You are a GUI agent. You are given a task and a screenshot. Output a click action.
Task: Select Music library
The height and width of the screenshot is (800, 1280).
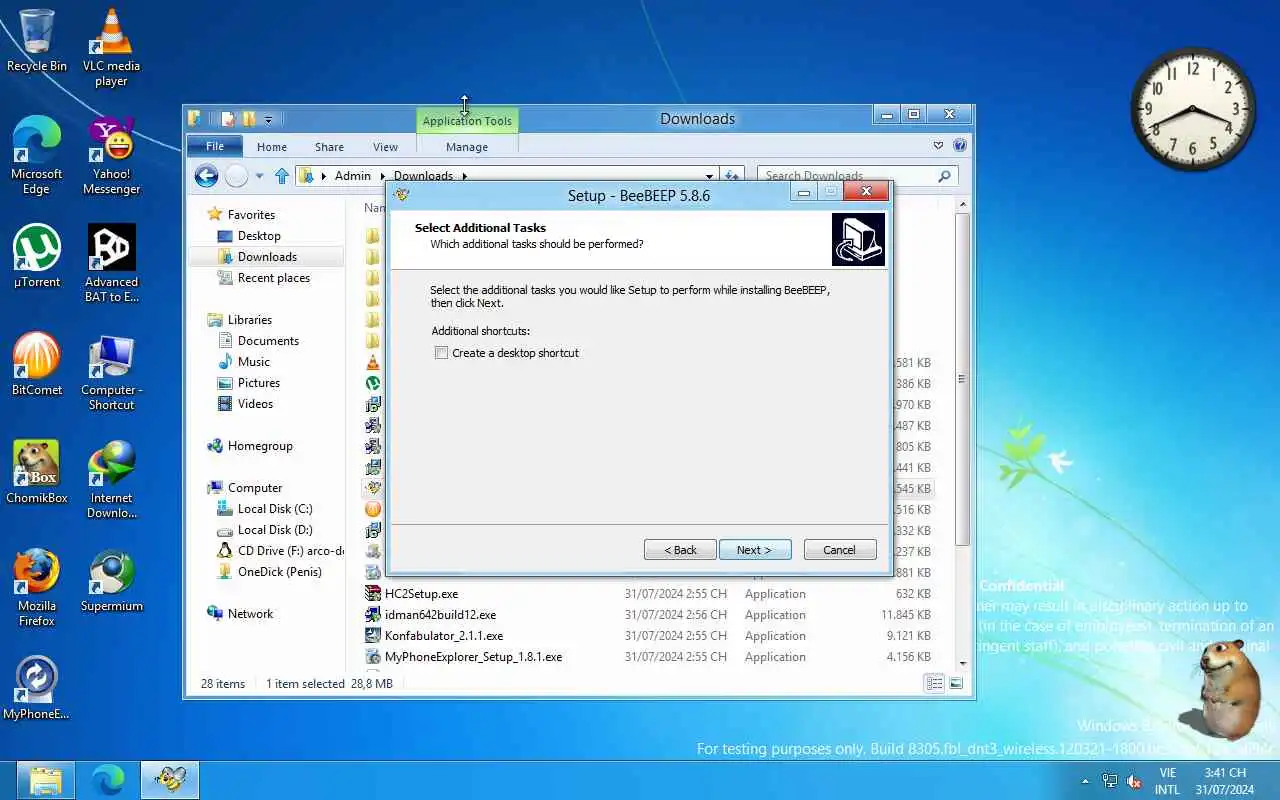click(x=254, y=362)
